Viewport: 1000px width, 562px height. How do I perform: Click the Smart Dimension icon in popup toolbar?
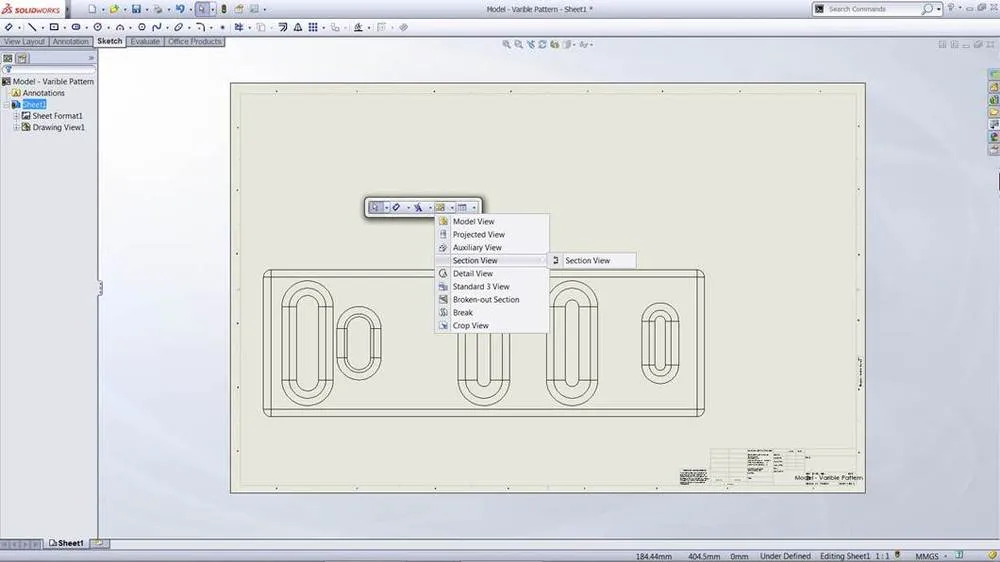coord(396,207)
